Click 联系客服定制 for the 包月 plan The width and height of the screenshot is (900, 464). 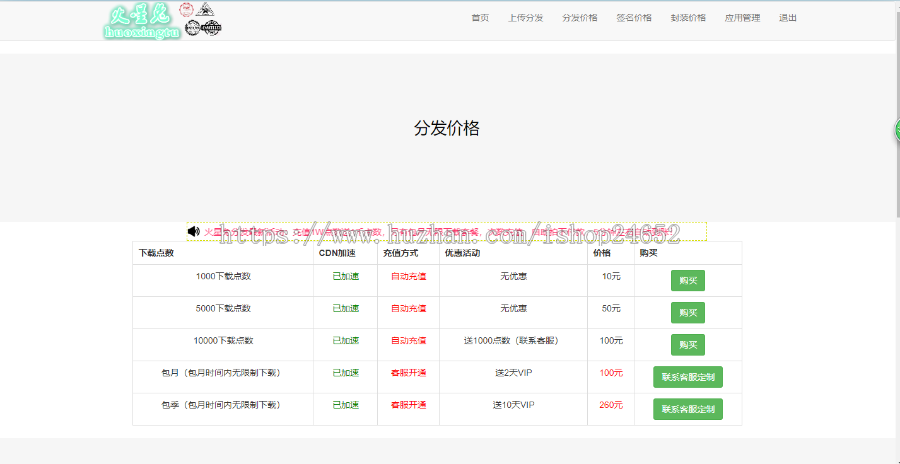point(687,376)
